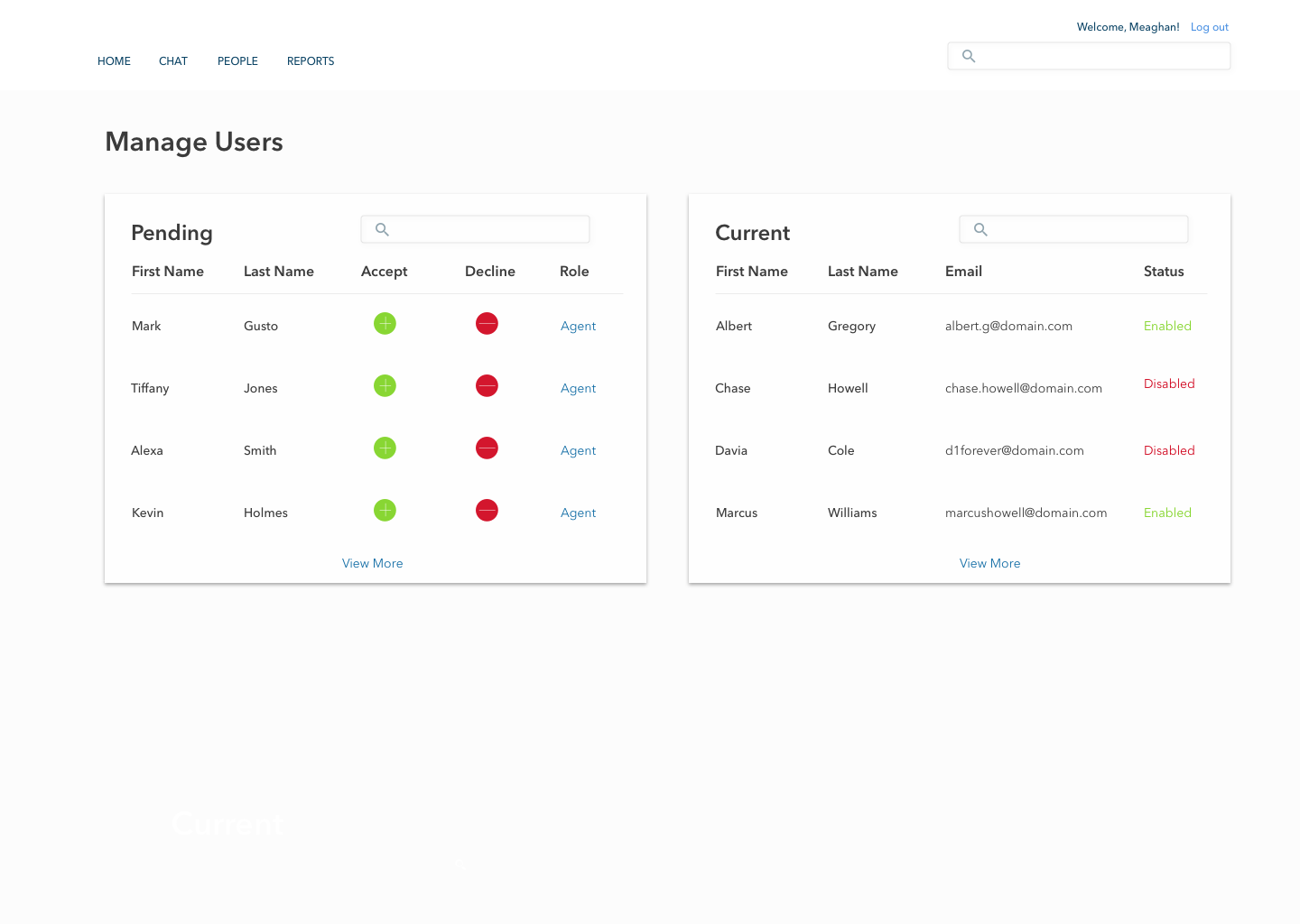Viewport: 1300px width, 924px height.
Task: Click the Log out link
Action: coord(1210,27)
